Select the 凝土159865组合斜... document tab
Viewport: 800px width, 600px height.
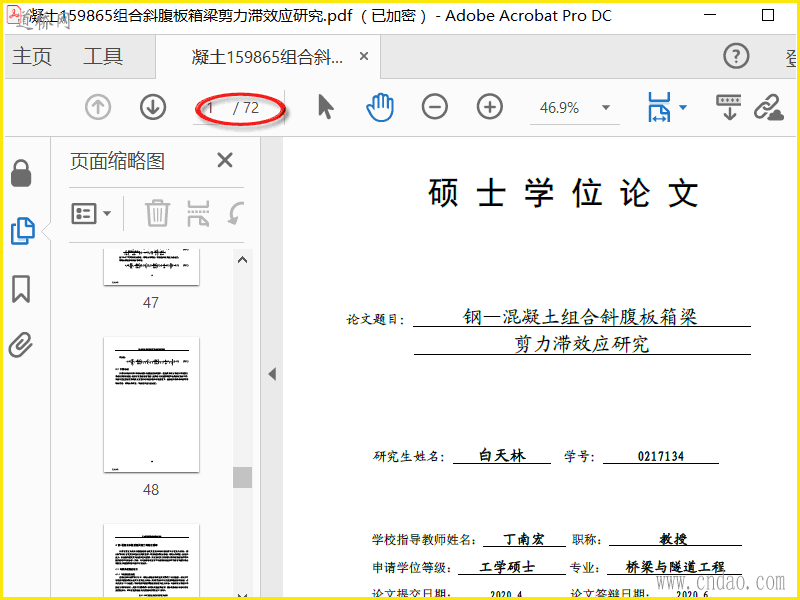click(267, 57)
